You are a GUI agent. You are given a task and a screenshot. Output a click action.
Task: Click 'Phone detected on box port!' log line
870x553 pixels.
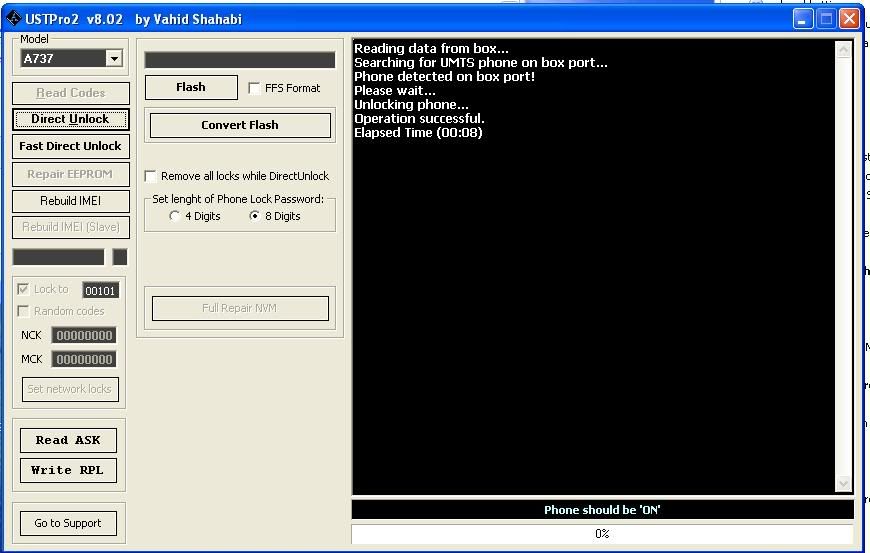pos(444,77)
